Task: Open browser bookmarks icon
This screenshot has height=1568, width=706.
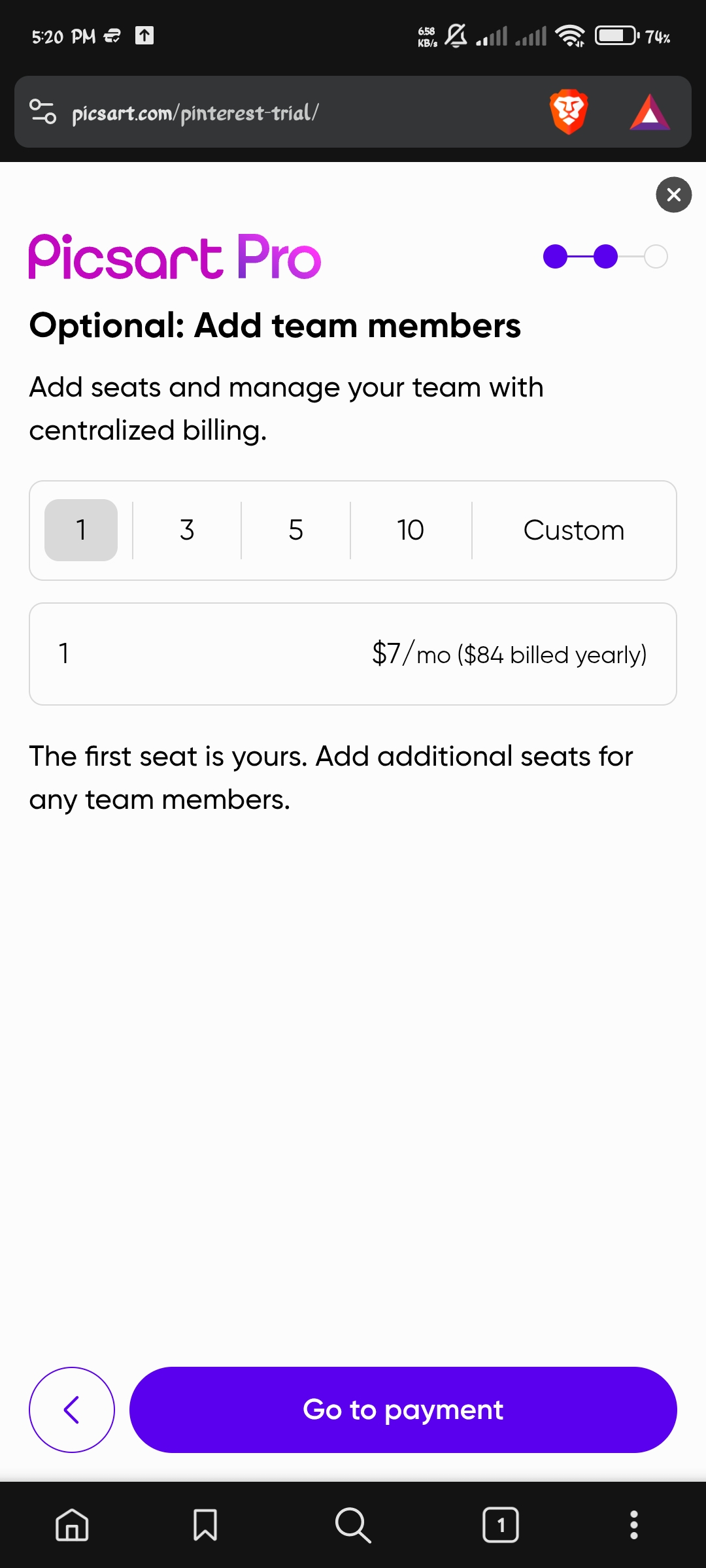Action: pyautogui.click(x=205, y=1525)
